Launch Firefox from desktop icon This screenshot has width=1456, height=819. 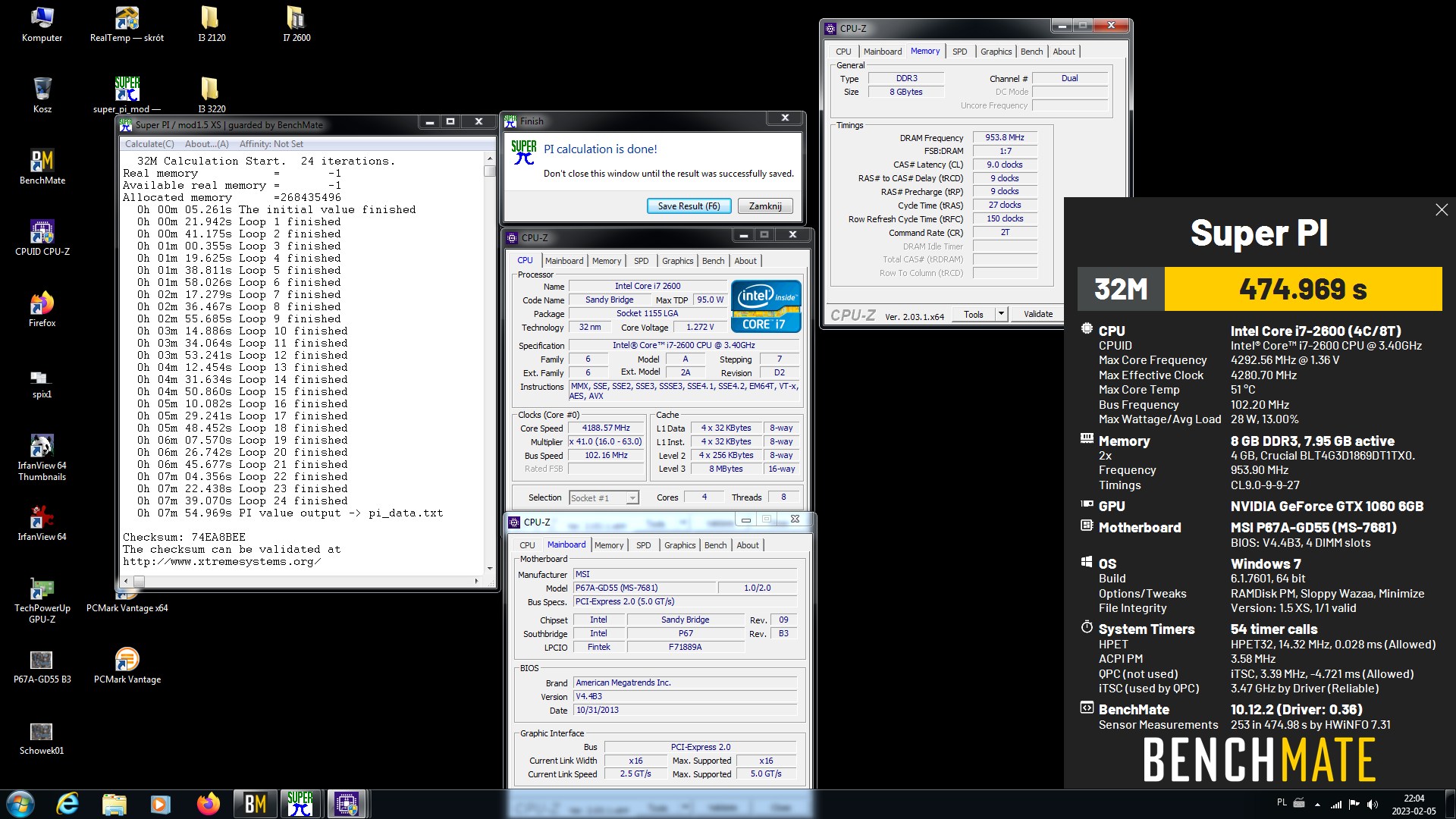tap(42, 310)
